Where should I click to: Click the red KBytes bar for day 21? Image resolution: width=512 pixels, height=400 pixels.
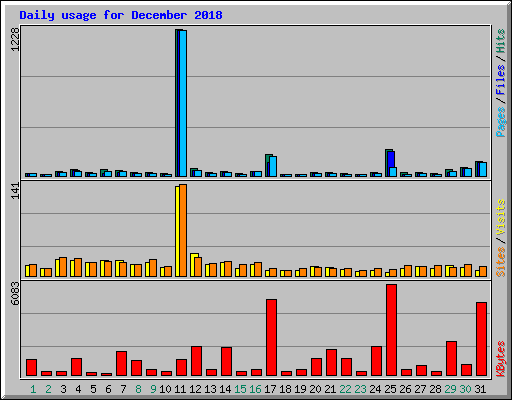click(332, 362)
